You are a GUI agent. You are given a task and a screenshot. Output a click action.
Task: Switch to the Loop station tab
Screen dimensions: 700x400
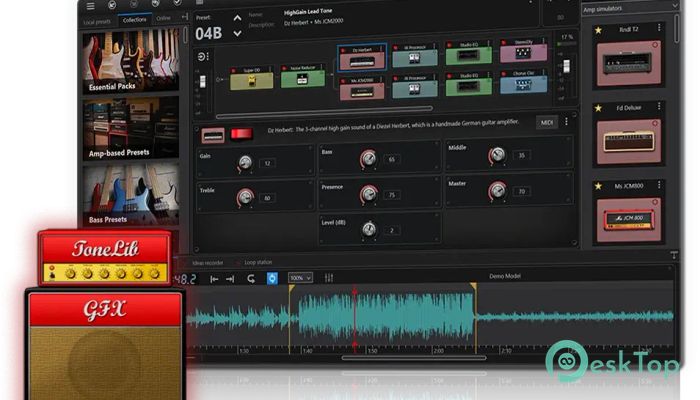(x=258, y=262)
